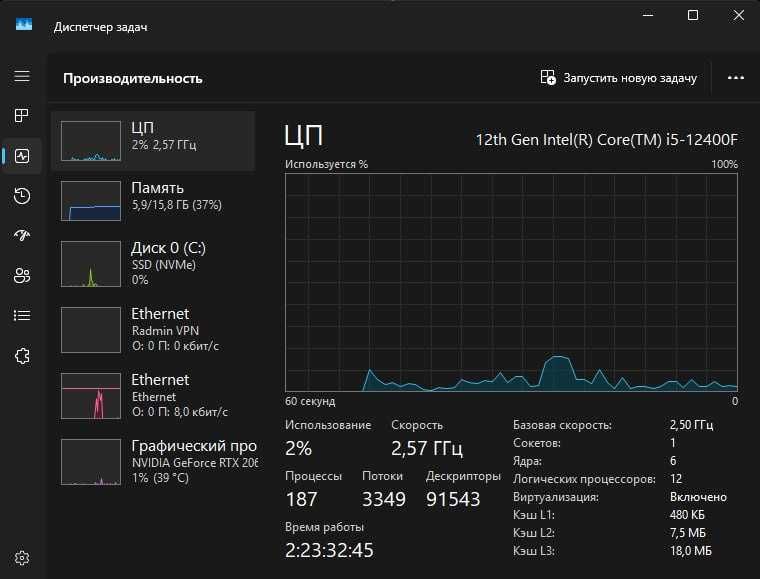The height and width of the screenshot is (579, 760).
Task: Click the Кэш L3 18,0 МБ value
Action: pos(691,551)
